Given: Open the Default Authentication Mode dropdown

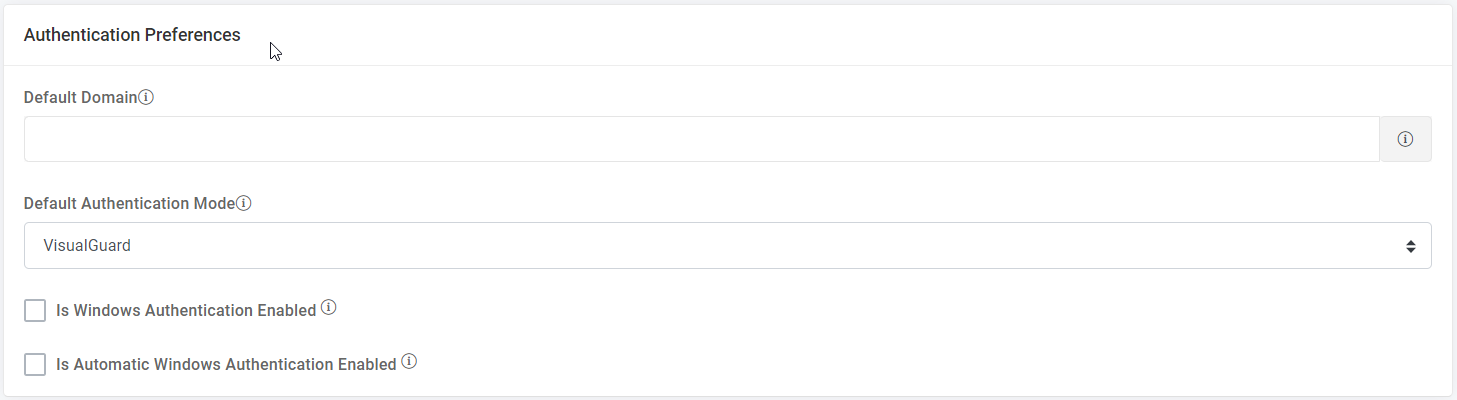Looking at the screenshot, I should (x=727, y=245).
